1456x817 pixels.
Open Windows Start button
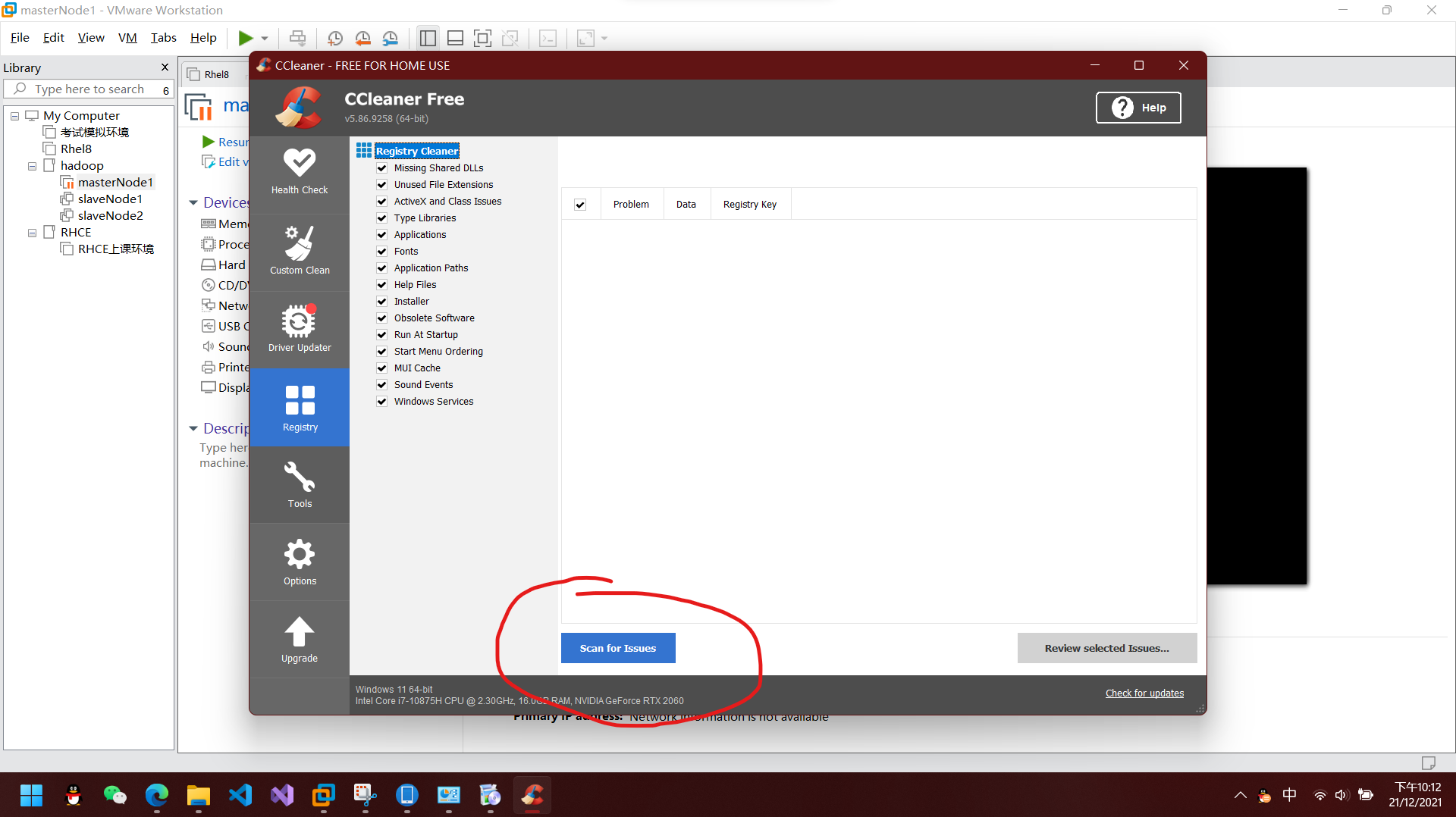point(31,795)
